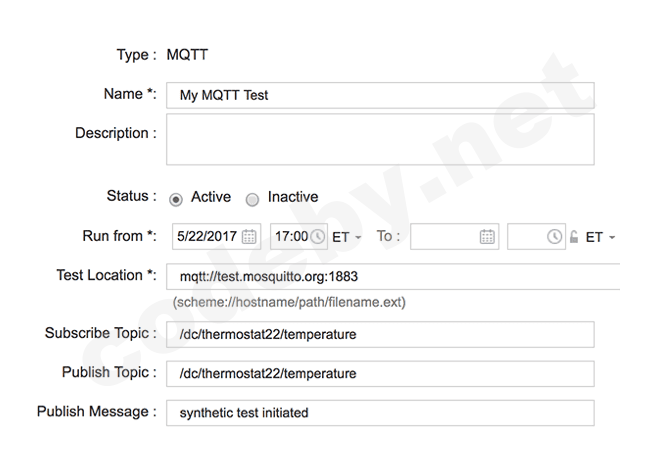
Task: Click the Run from time field 17:00
Action: [x=290, y=237]
